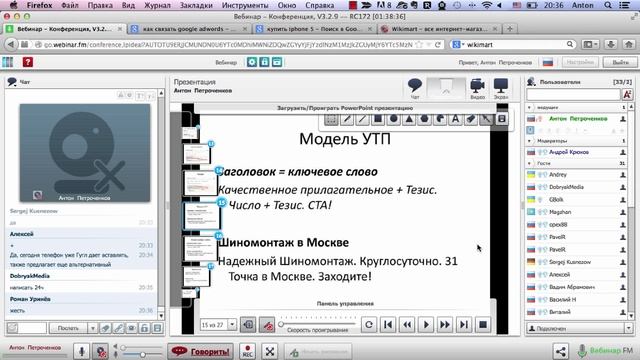Click the font size A icon in users panel
Image resolution: width=640 pixels, height=360 pixels.
coord(627,94)
